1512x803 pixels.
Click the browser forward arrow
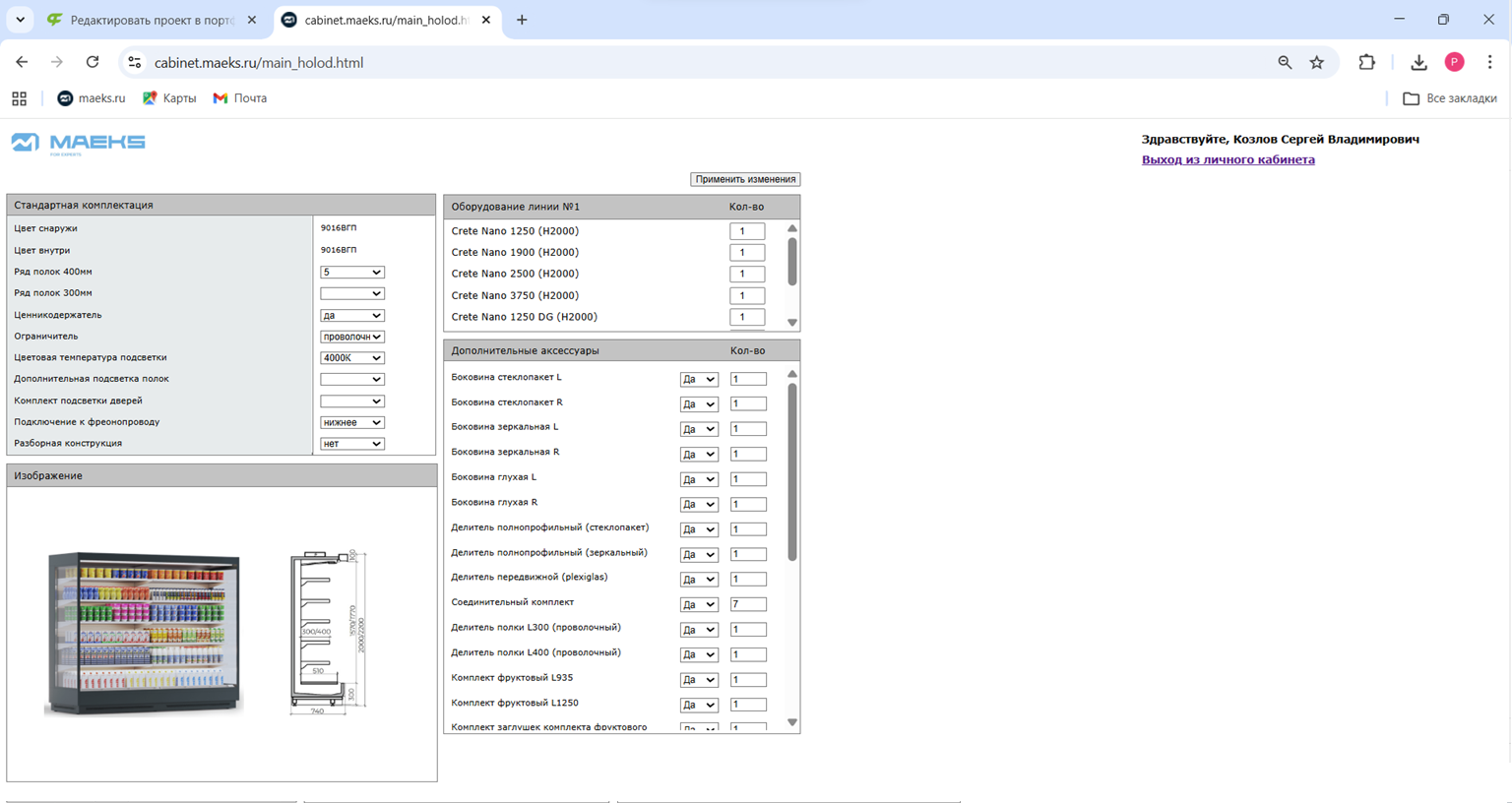pyautogui.click(x=57, y=62)
